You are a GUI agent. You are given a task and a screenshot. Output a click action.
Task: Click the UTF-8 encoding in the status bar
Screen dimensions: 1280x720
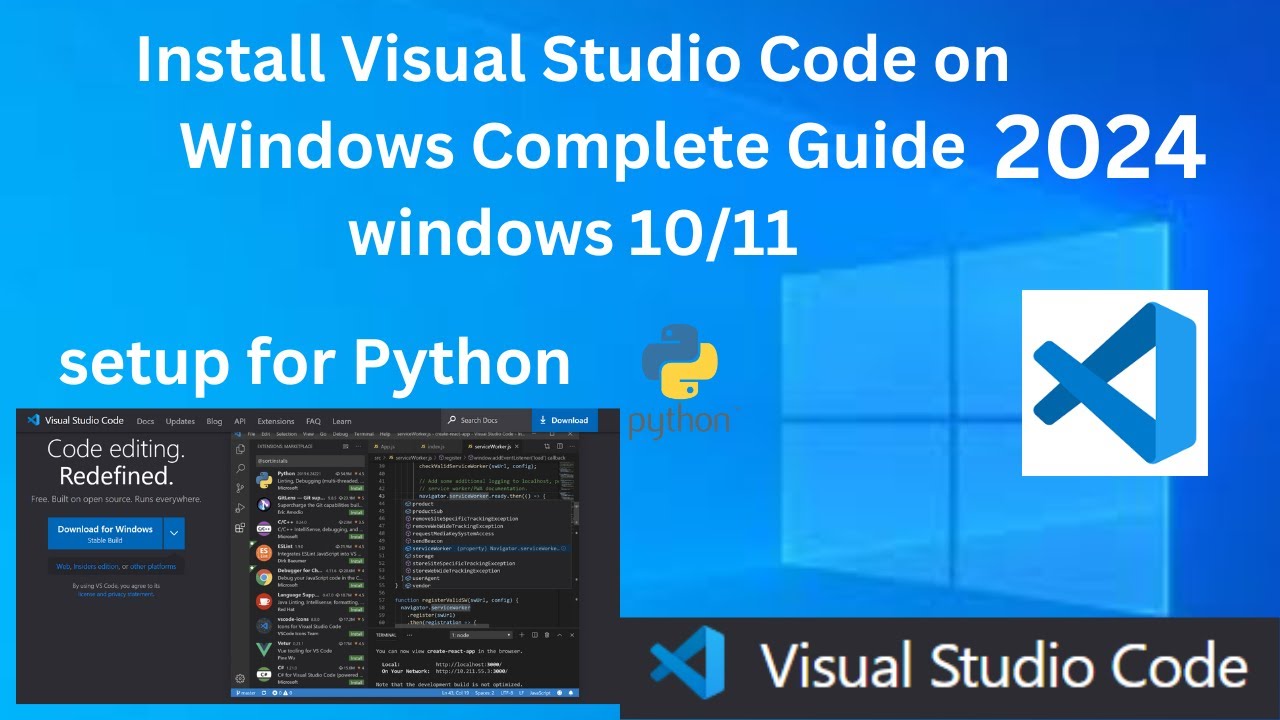tap(507, 693)
